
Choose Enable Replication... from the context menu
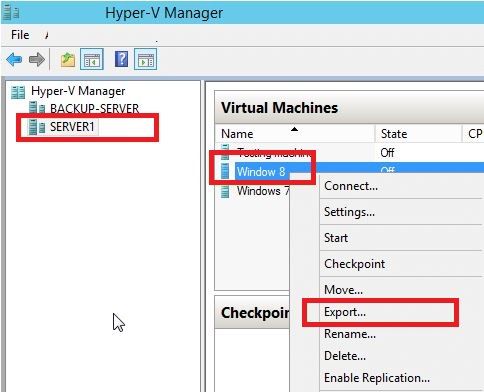[401, 378]
